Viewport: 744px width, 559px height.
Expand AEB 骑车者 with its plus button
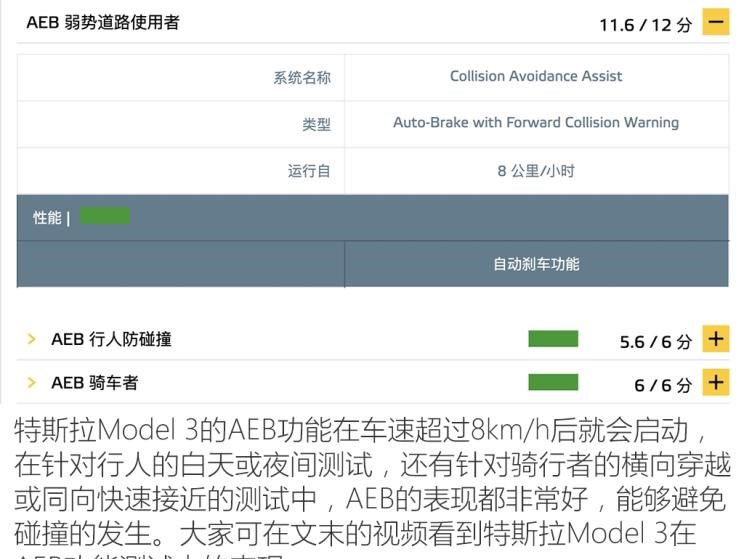pyautogui.click(x=716, y=382)
